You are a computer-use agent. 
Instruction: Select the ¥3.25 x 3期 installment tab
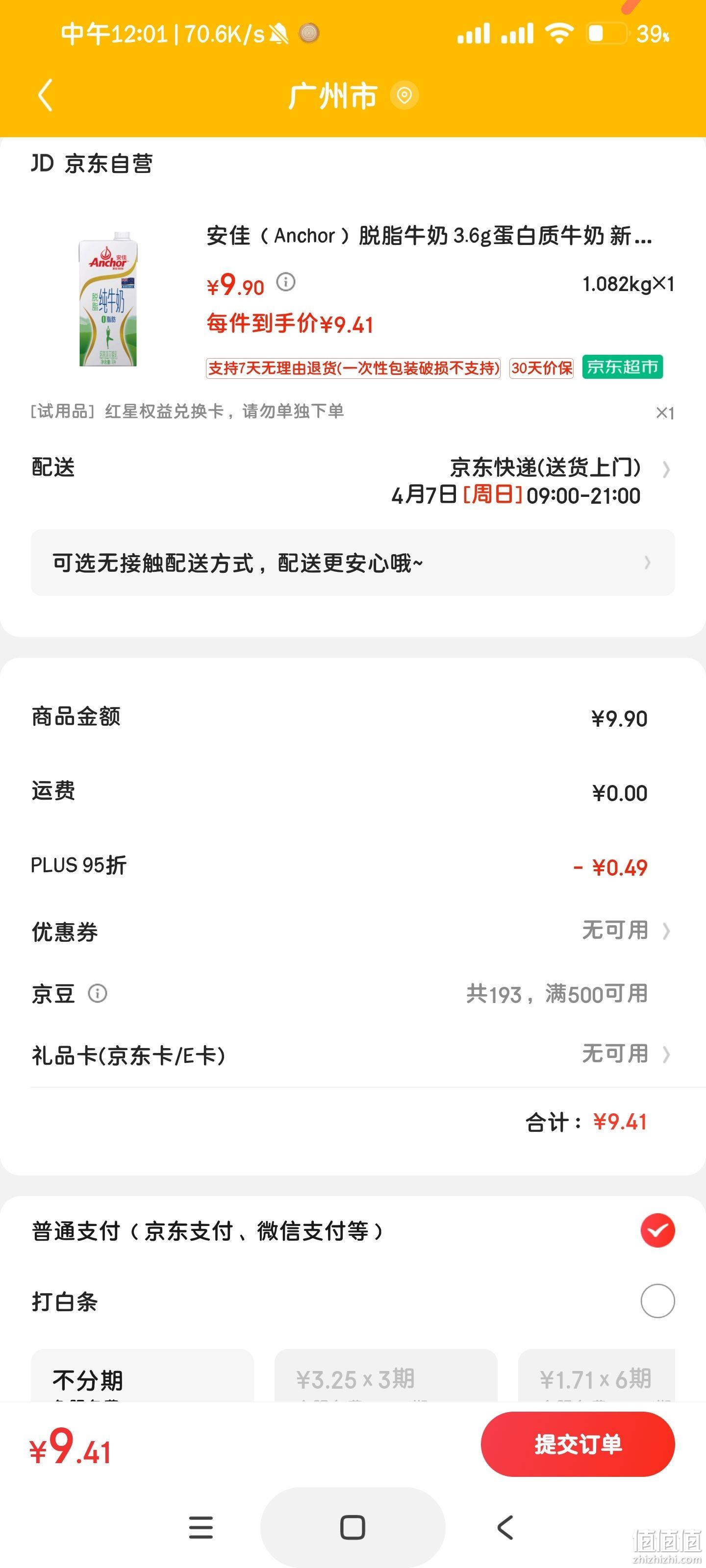click(x=385, y=1375)
